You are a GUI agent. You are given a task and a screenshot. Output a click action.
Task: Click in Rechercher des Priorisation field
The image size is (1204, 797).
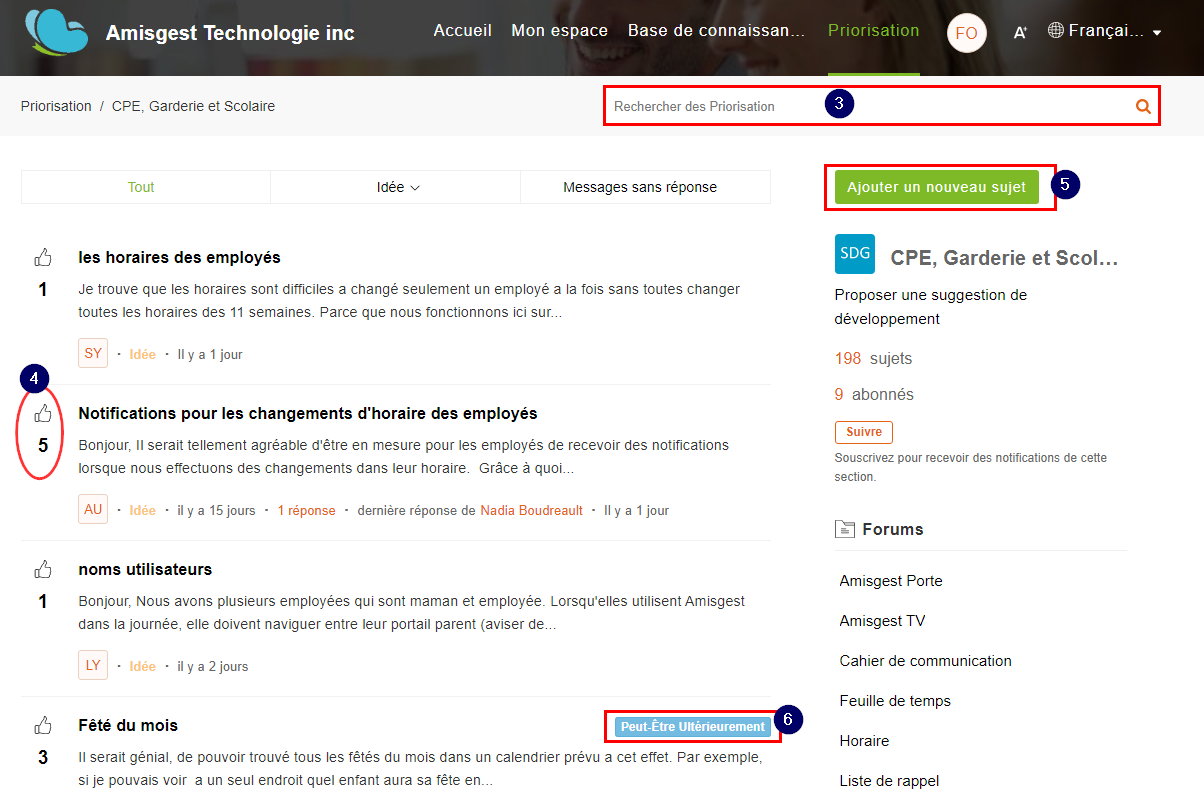(870, 106)
